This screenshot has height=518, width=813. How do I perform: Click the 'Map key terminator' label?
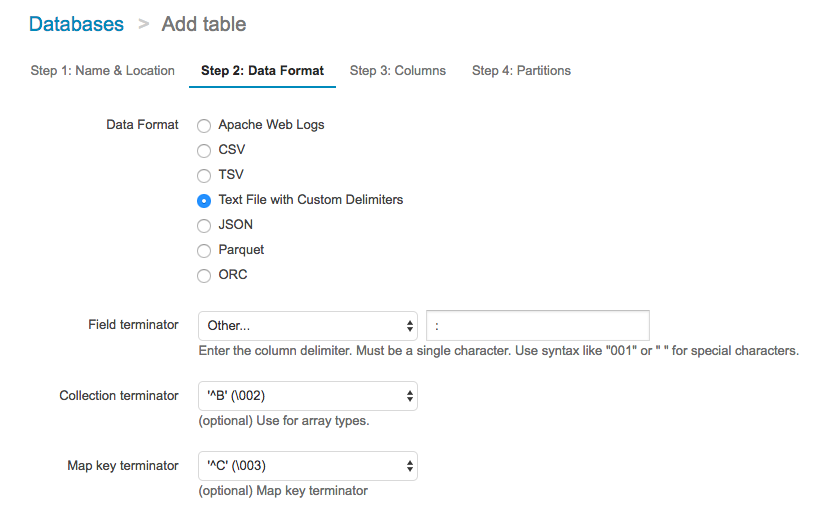pos(123,465)
